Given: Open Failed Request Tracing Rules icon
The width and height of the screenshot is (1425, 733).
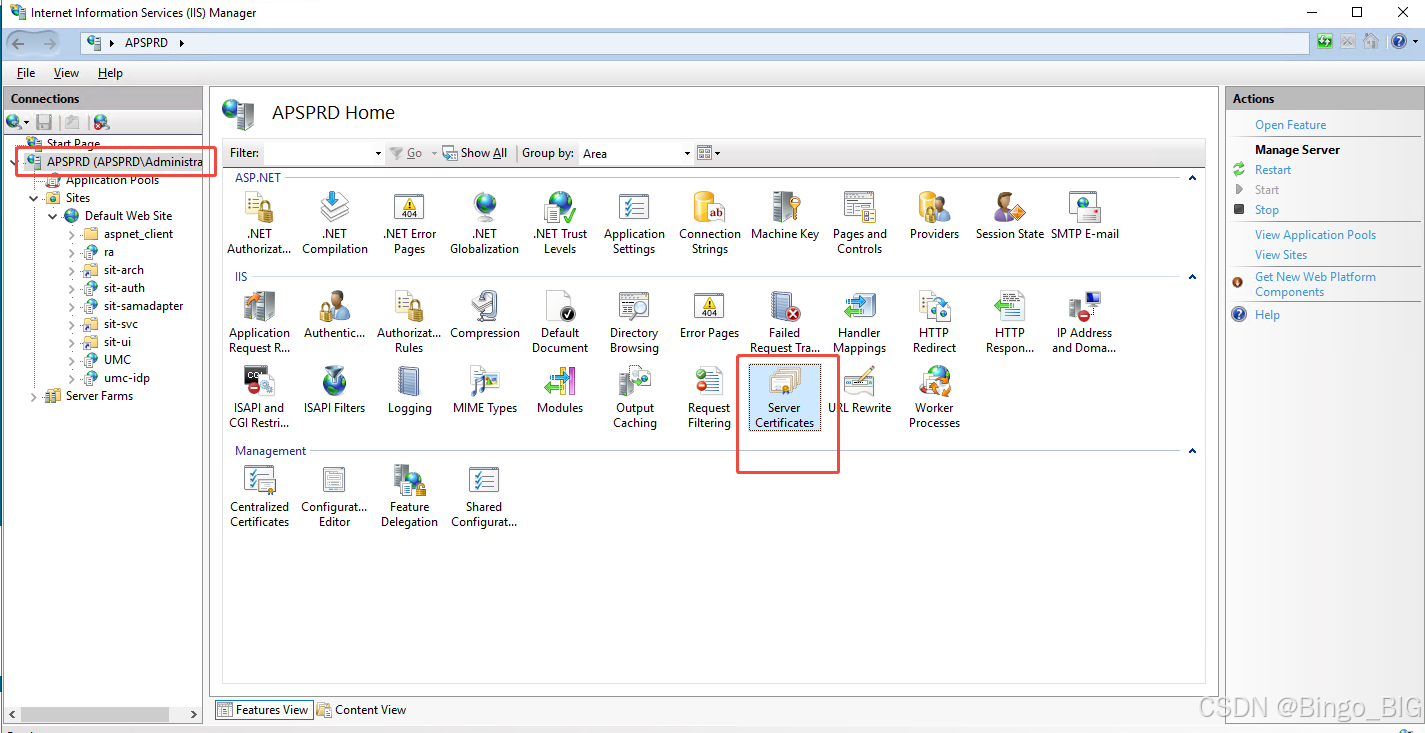Looking at the screenshot, I should click(785, 322).
